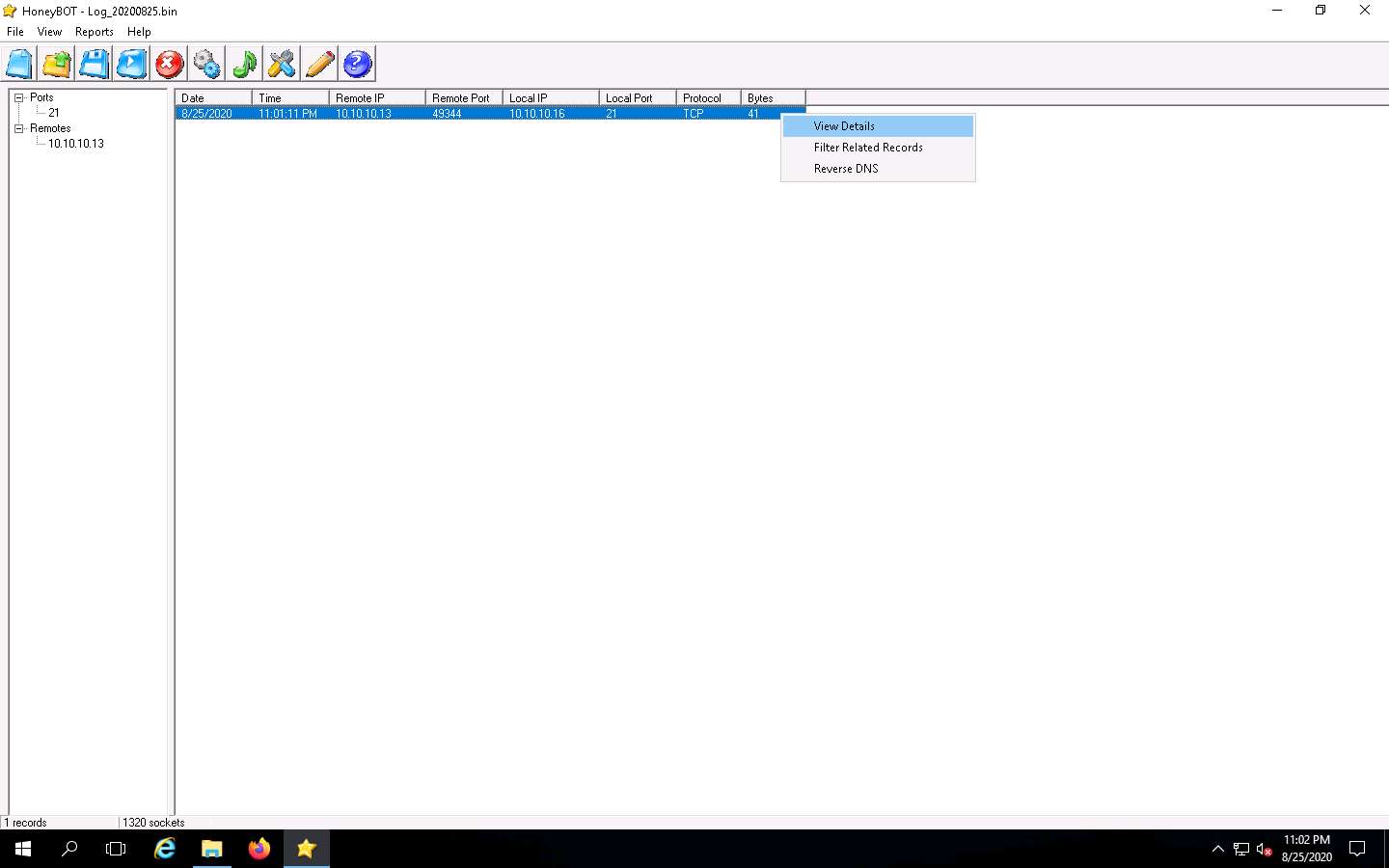Open the notification center icon
This screenshot has height=868, width=1389.
click(1357, 849)
